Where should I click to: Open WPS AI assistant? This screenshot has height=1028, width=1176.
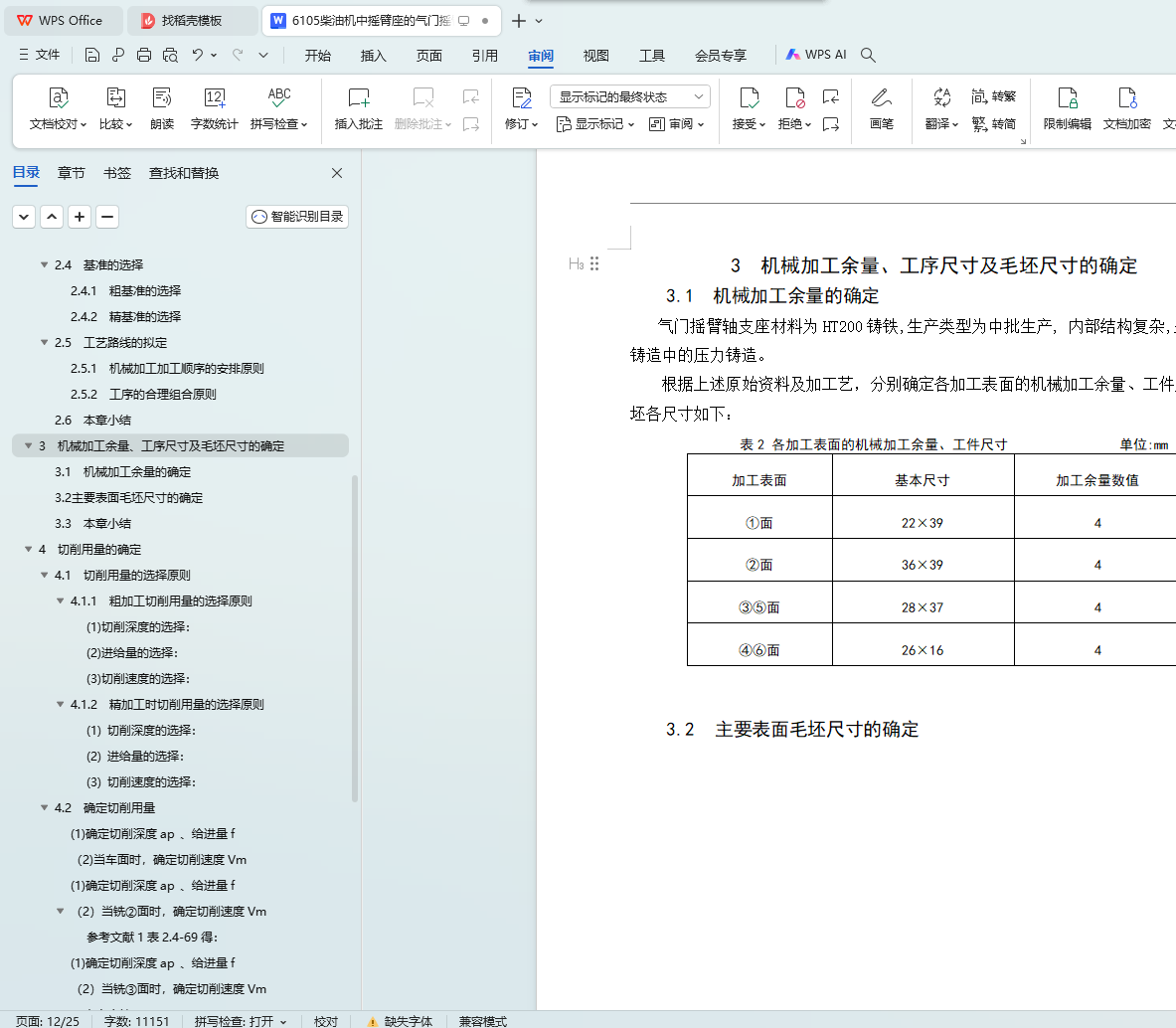coord(816,55)
